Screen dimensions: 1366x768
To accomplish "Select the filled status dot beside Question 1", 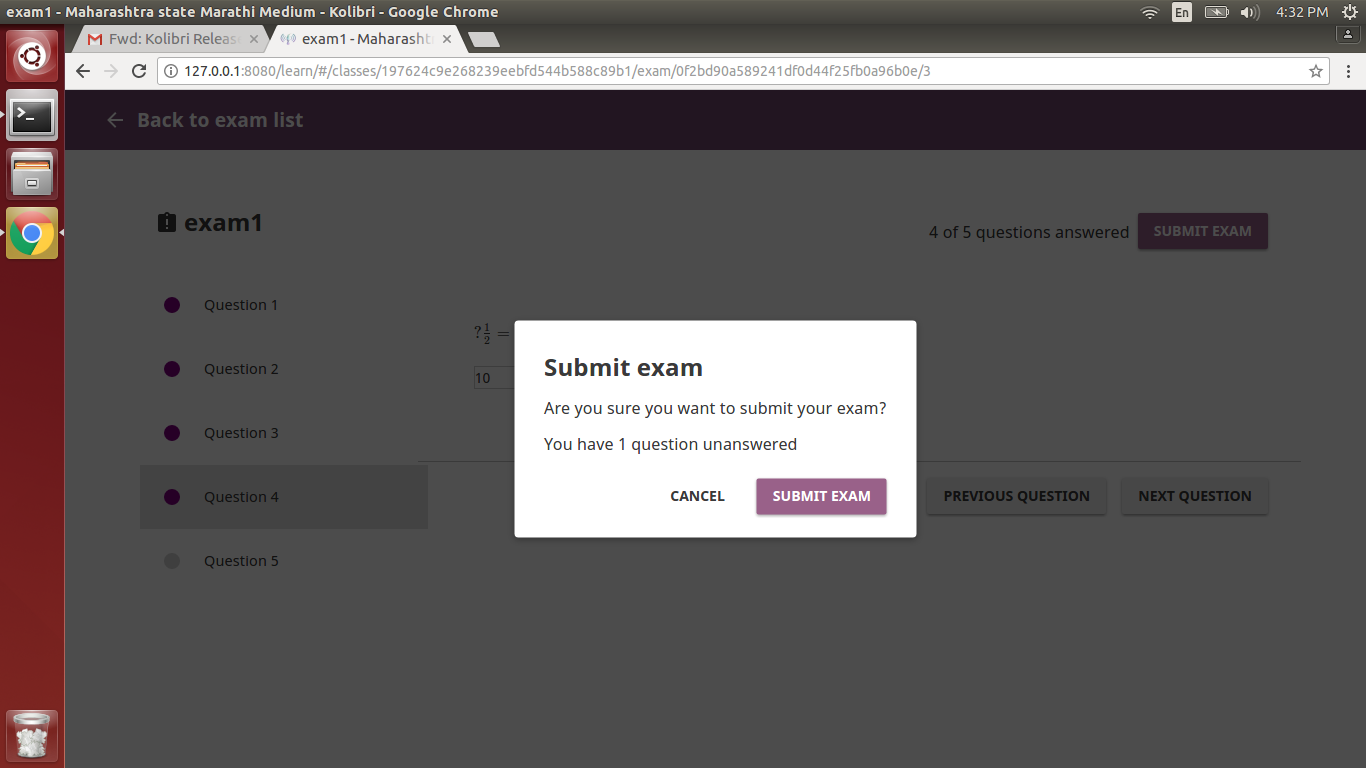I will point(171,304).
